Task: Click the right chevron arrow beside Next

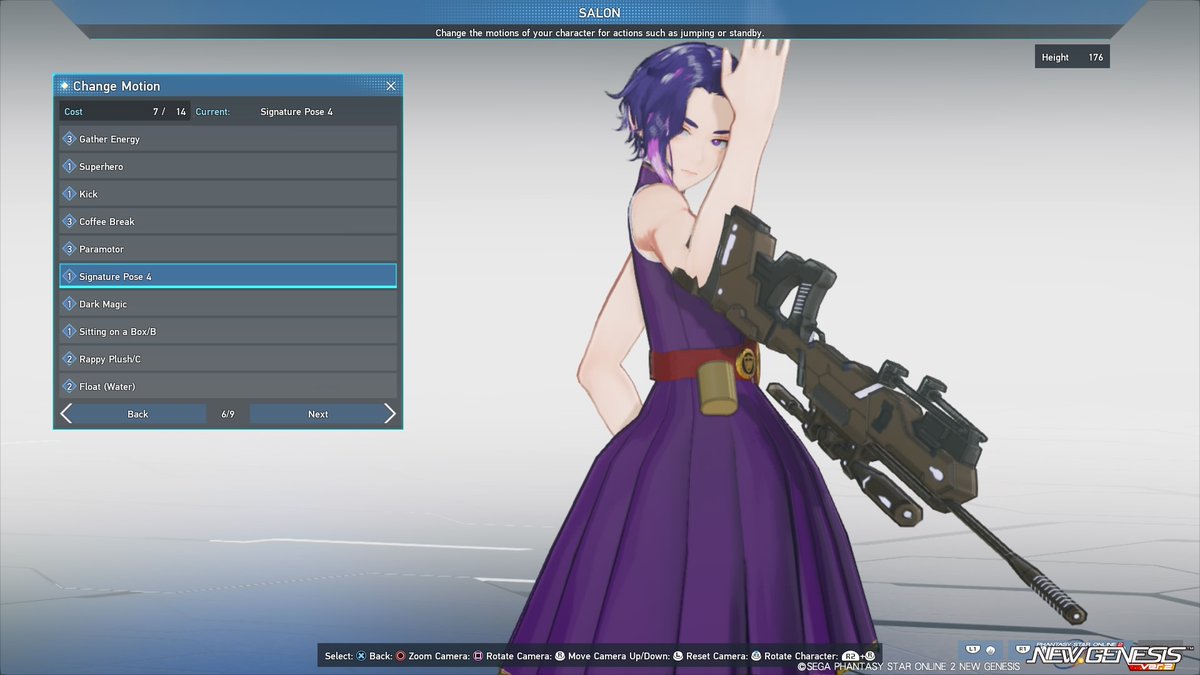Action: click(390, 414)
